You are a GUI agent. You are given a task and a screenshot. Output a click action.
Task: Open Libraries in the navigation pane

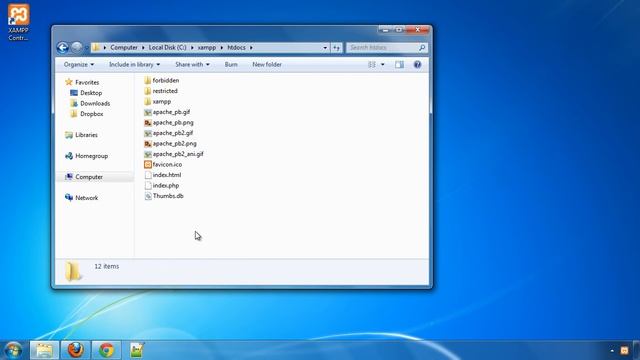tap(86, 135)
